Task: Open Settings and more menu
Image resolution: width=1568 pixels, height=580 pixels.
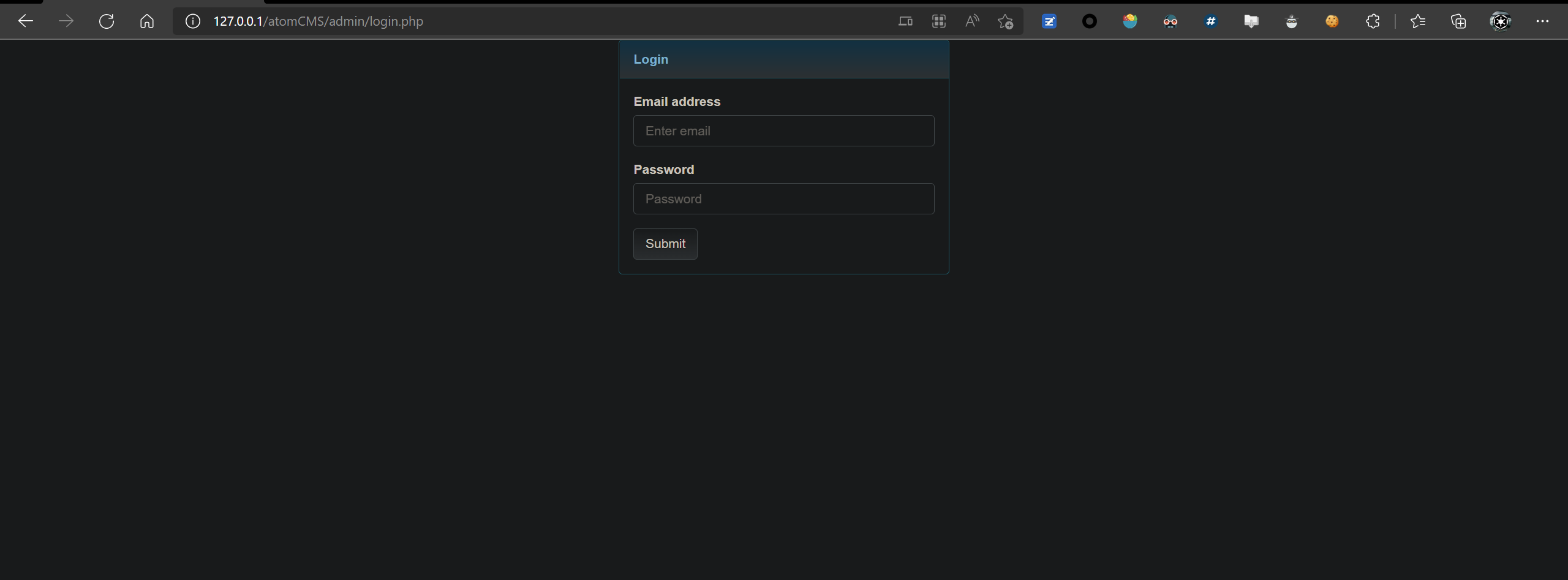Action: click(x=1542, y=21)
